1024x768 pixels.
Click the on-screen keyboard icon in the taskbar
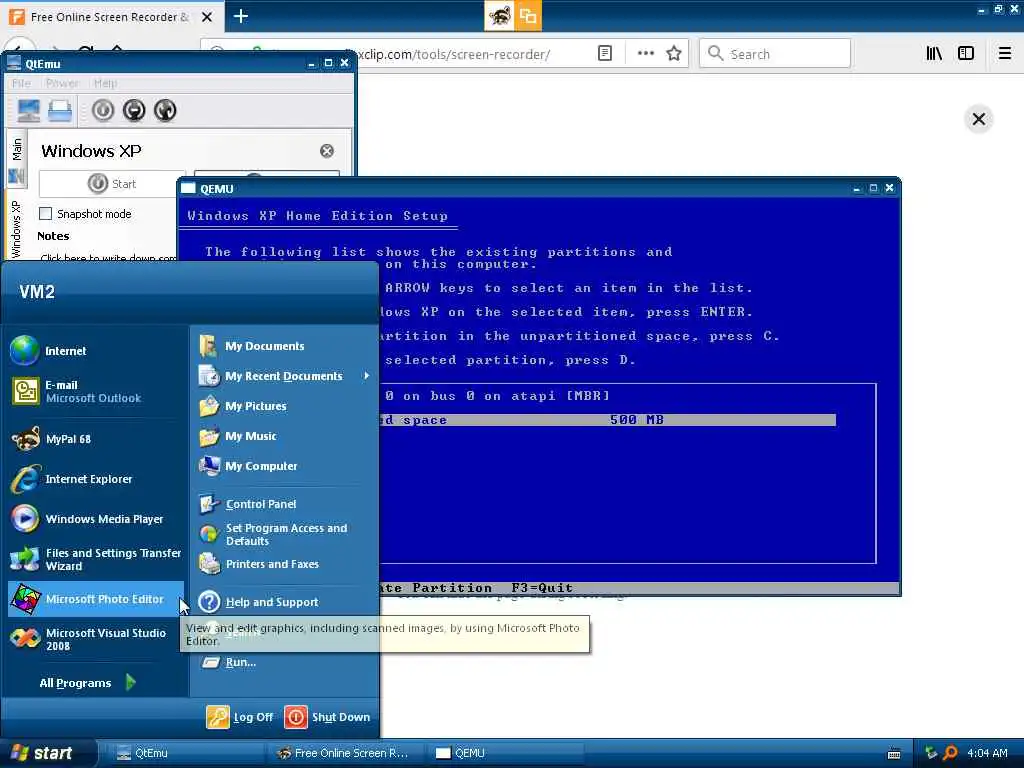click(894, 754)
